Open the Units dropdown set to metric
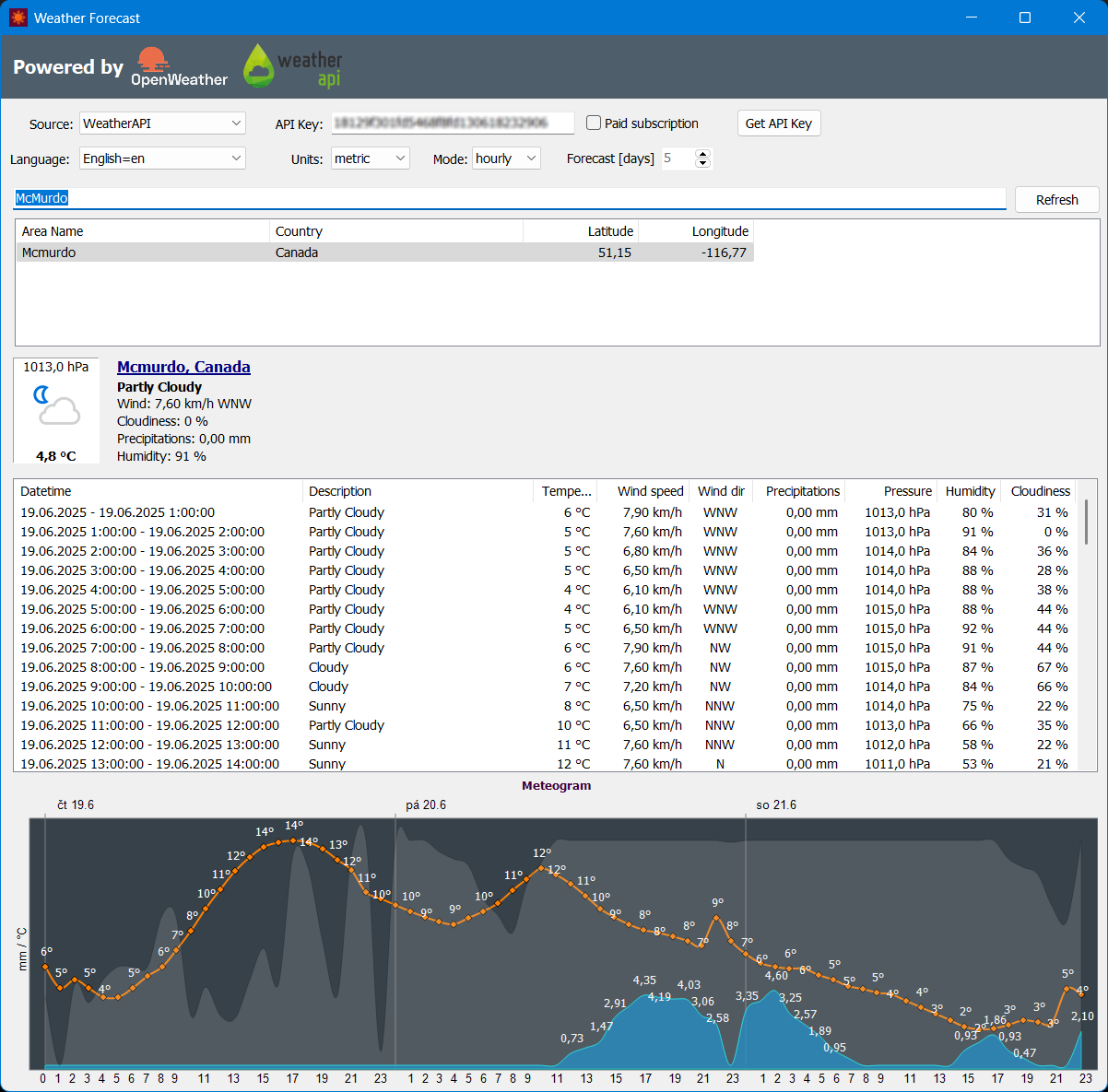Image resolution: width=1108 pixels, height=1092 pixels. pos(371,159)
